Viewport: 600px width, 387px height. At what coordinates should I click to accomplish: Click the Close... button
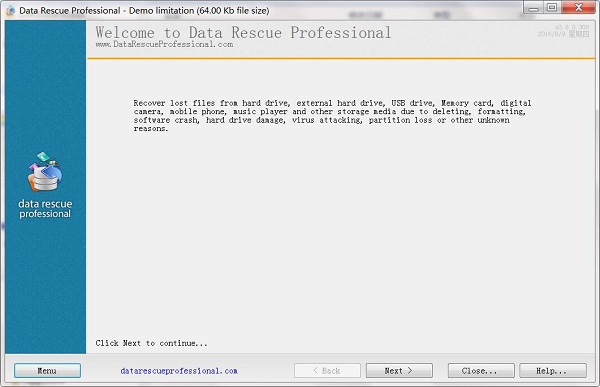(481, 371)
